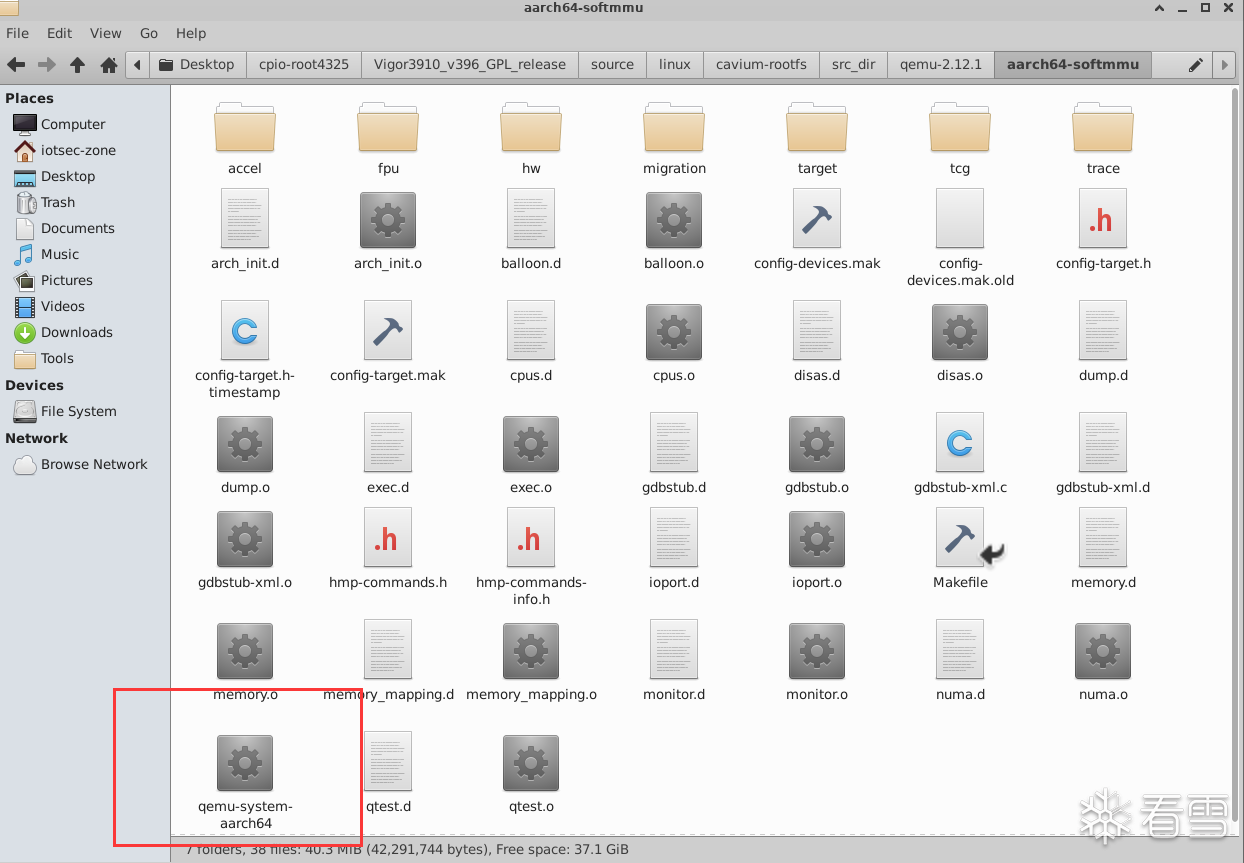Select the gdbstub-xml.c source file

tap(960, 455)
